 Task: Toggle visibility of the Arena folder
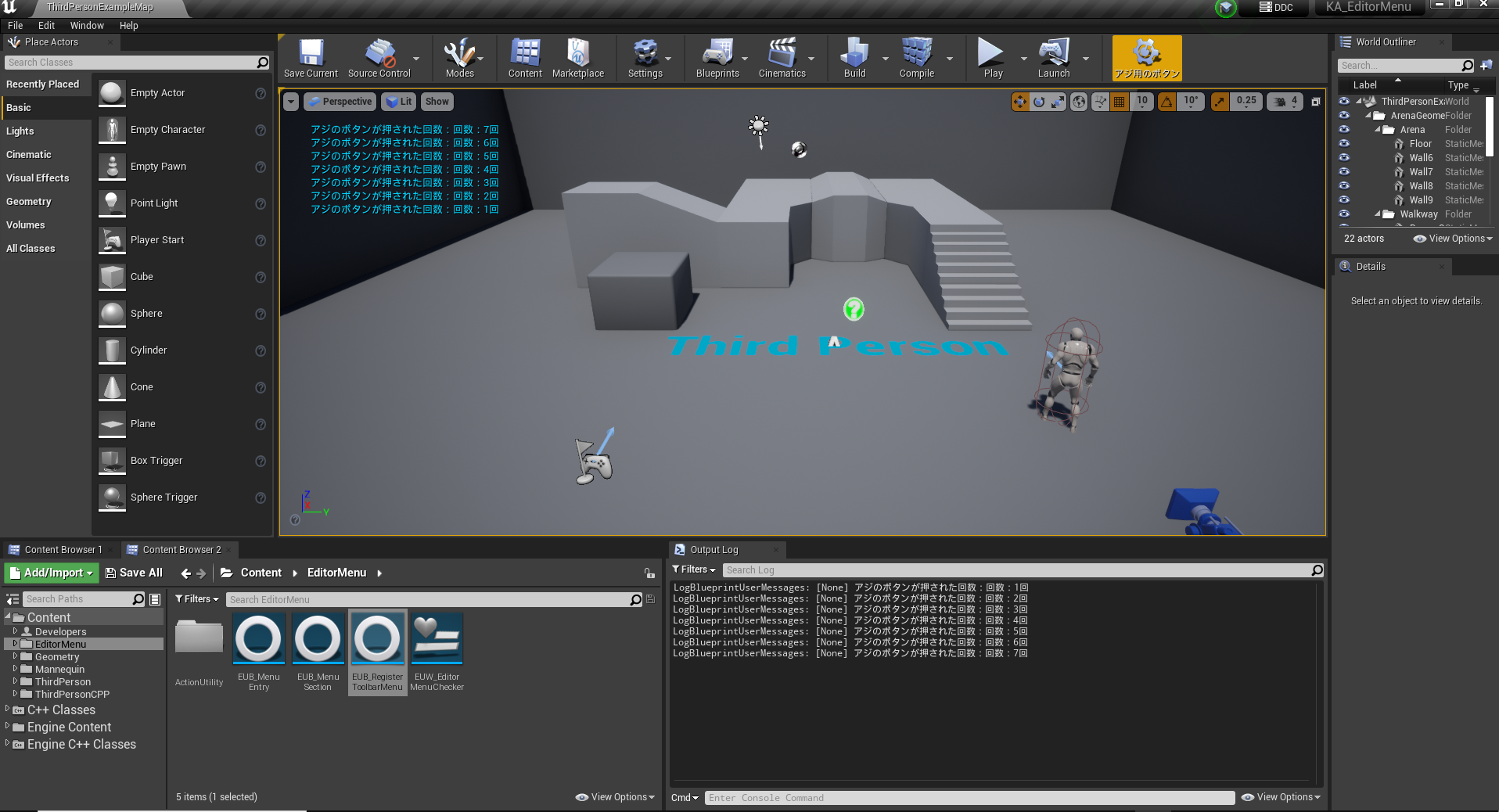click(1344, 130)
